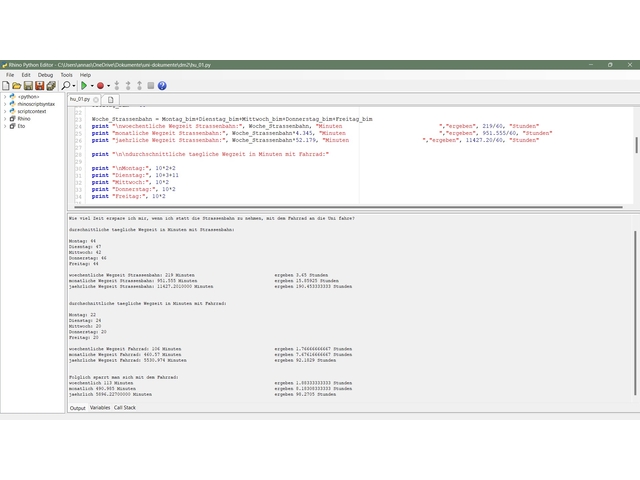
Task: Click output line 'jaehrlich 5896.22700000 Minuten'
Action: [110, 395]
